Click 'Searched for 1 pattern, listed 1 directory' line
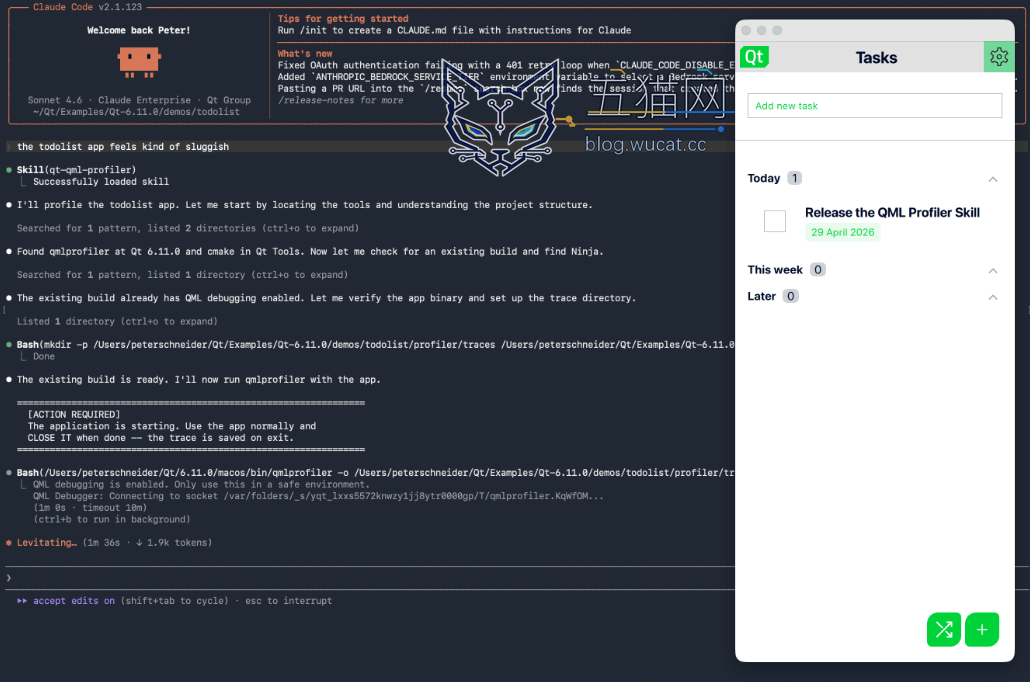The width and height of the screenshot is (1030, 682). [x=182, y=275]
